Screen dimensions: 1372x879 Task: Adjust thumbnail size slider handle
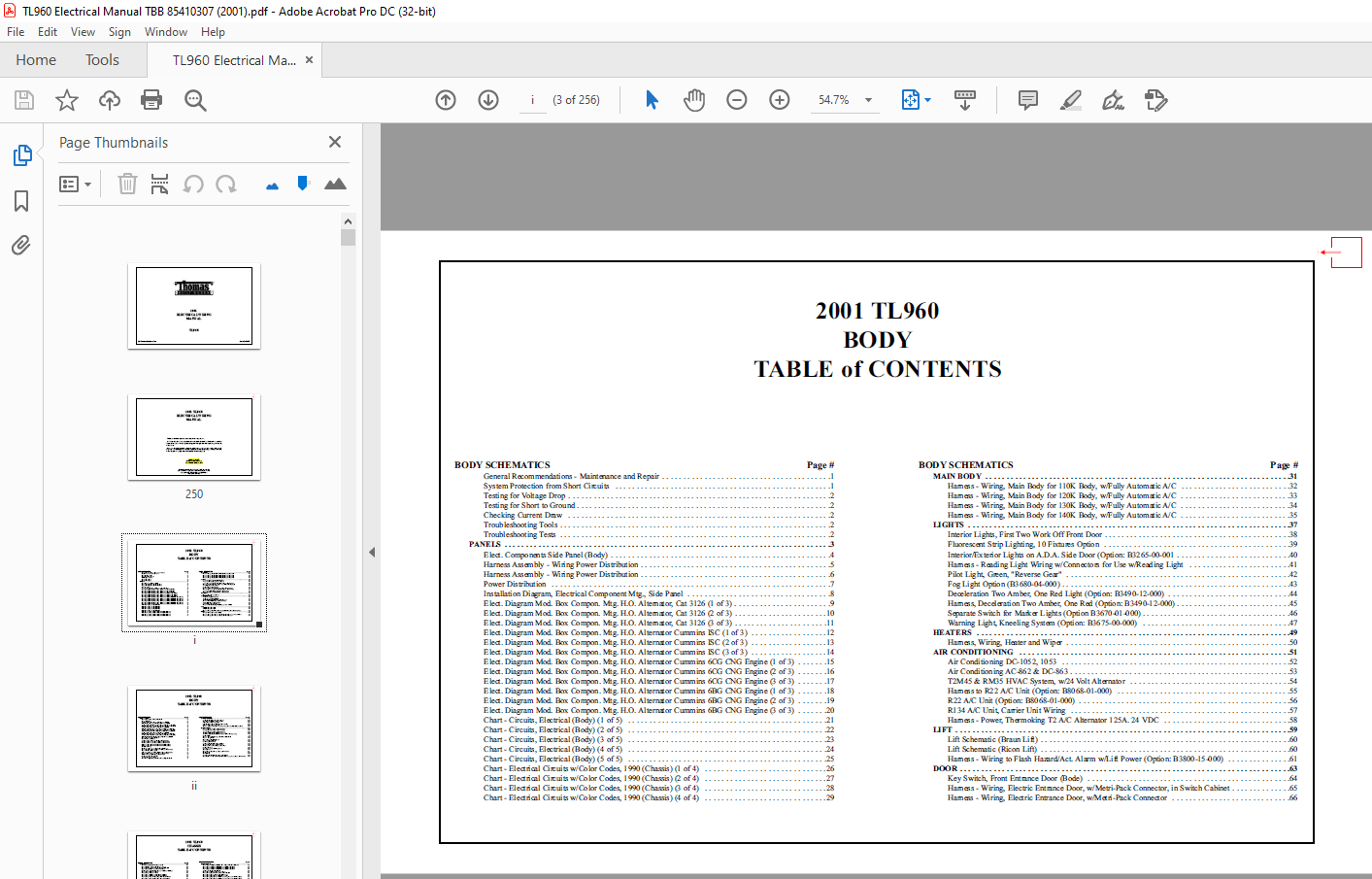click(x=303, y=184)
